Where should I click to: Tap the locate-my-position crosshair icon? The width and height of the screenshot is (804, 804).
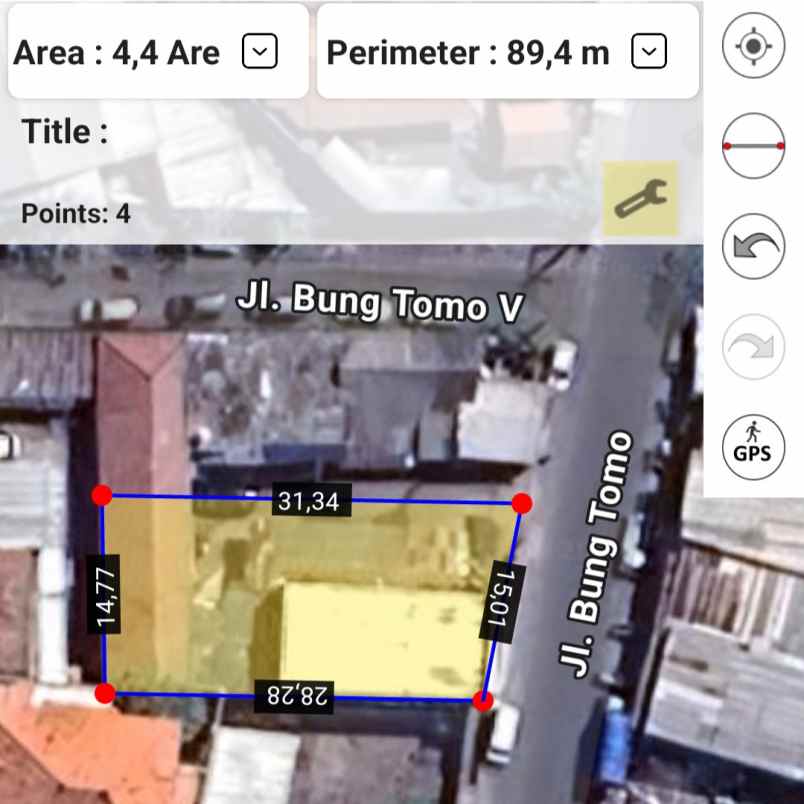(x=753, y=46)
